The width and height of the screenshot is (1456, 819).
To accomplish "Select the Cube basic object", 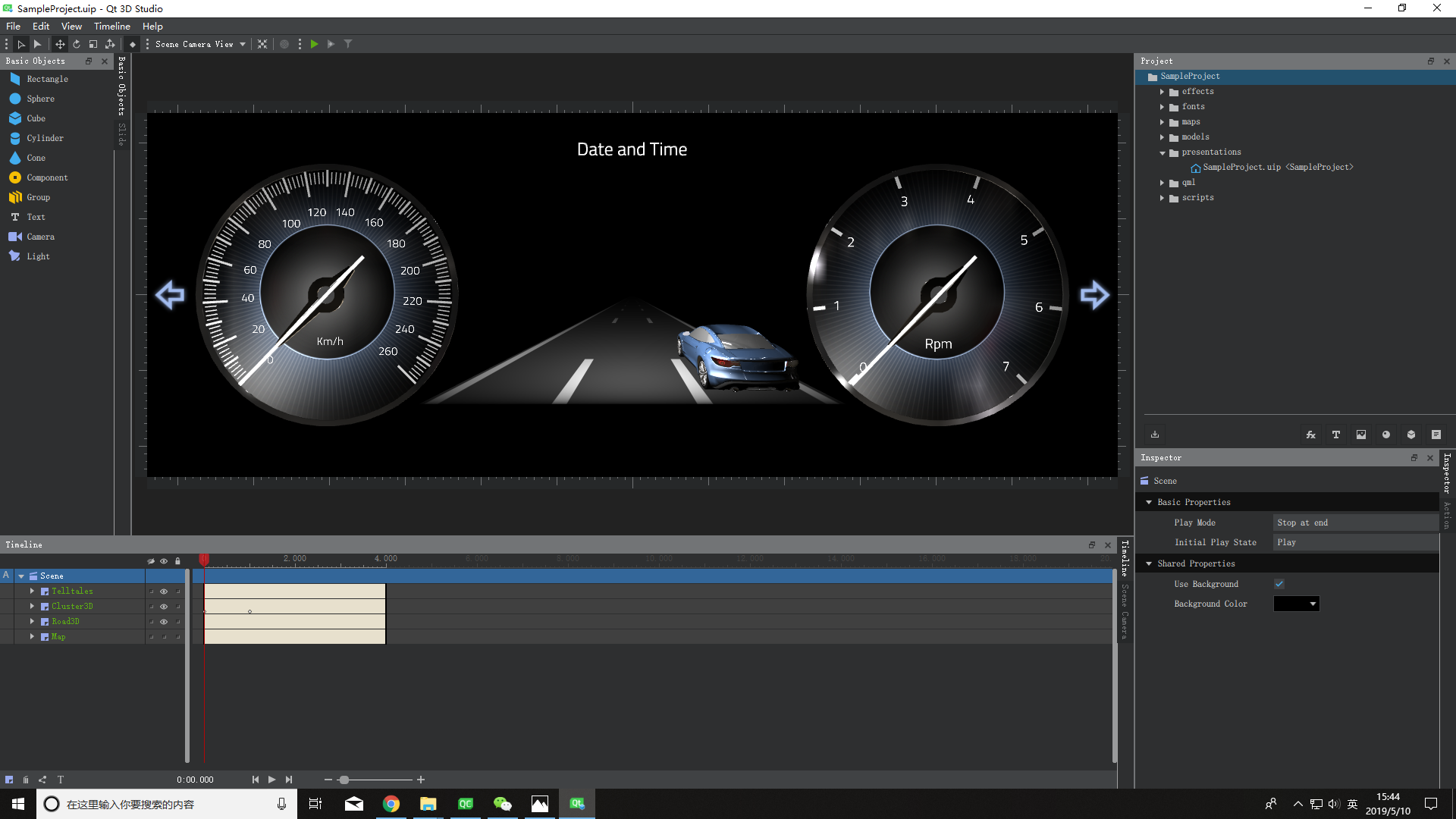I will click(x=36, y=118).
